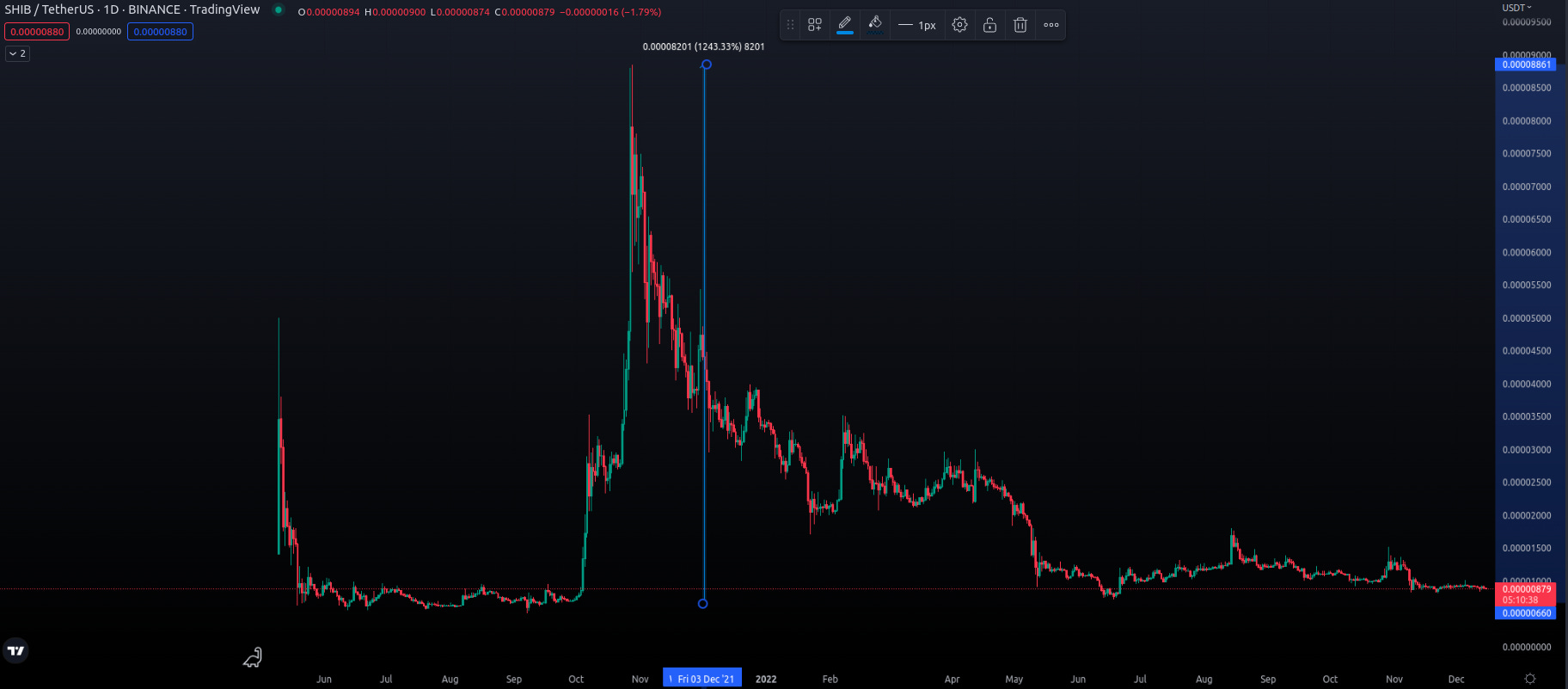Click the dinosaur icon near the time axis
Viewport: 1568px width, 689px height.
[x=252, y=658]
